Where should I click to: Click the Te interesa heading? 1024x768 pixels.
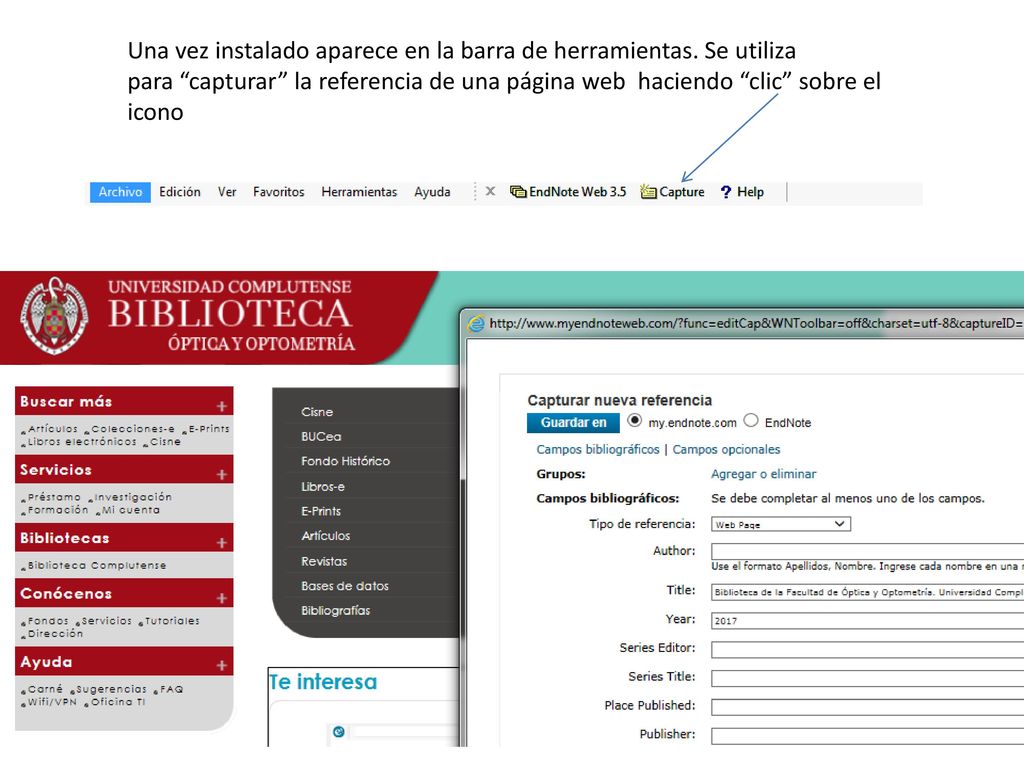323,682
